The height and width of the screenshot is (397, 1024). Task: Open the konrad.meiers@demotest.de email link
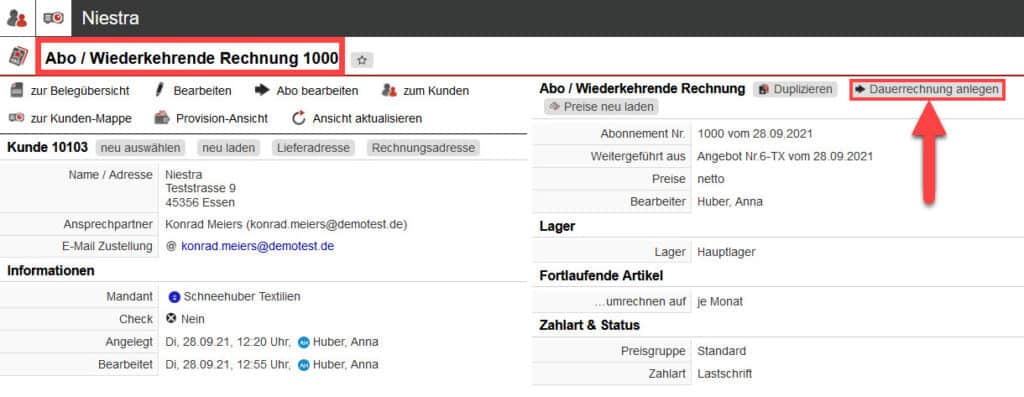[x=258, y=246]
